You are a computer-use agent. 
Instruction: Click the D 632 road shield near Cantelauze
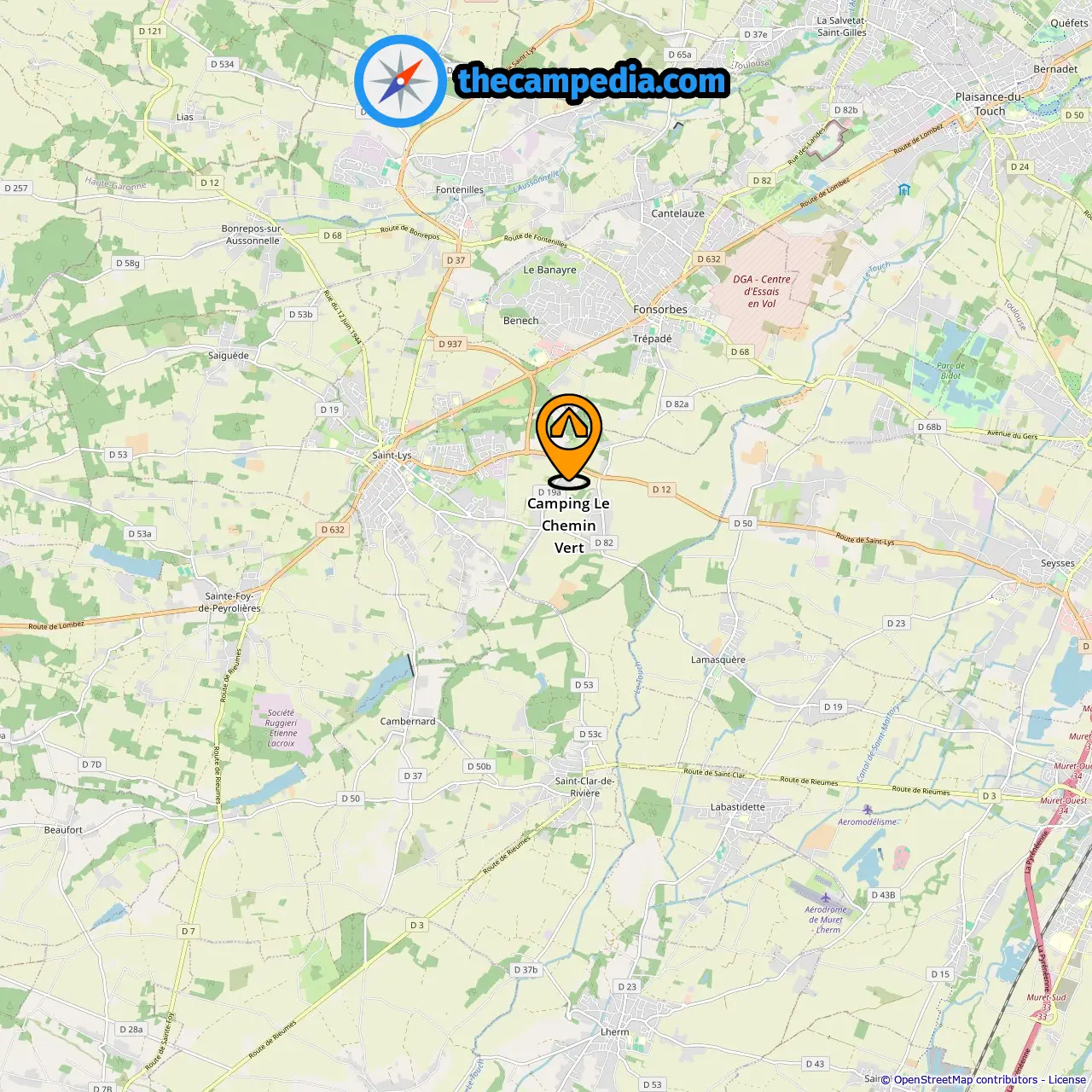tap(709, 259)
